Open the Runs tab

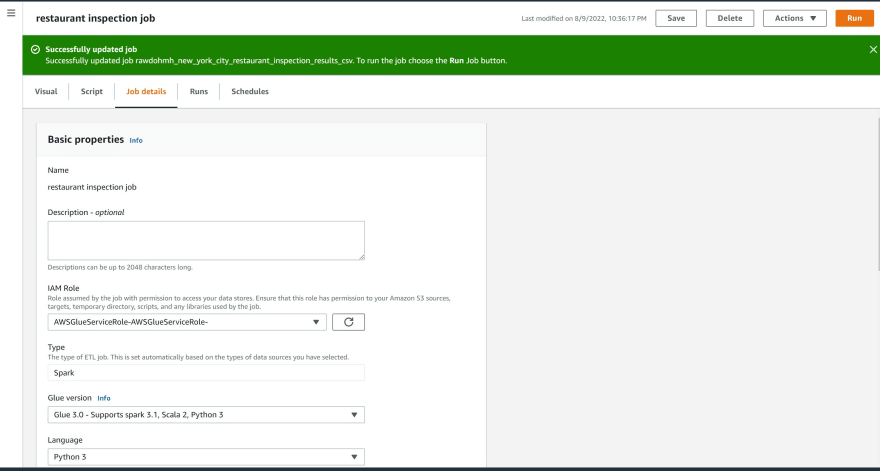tap(199, 92)
